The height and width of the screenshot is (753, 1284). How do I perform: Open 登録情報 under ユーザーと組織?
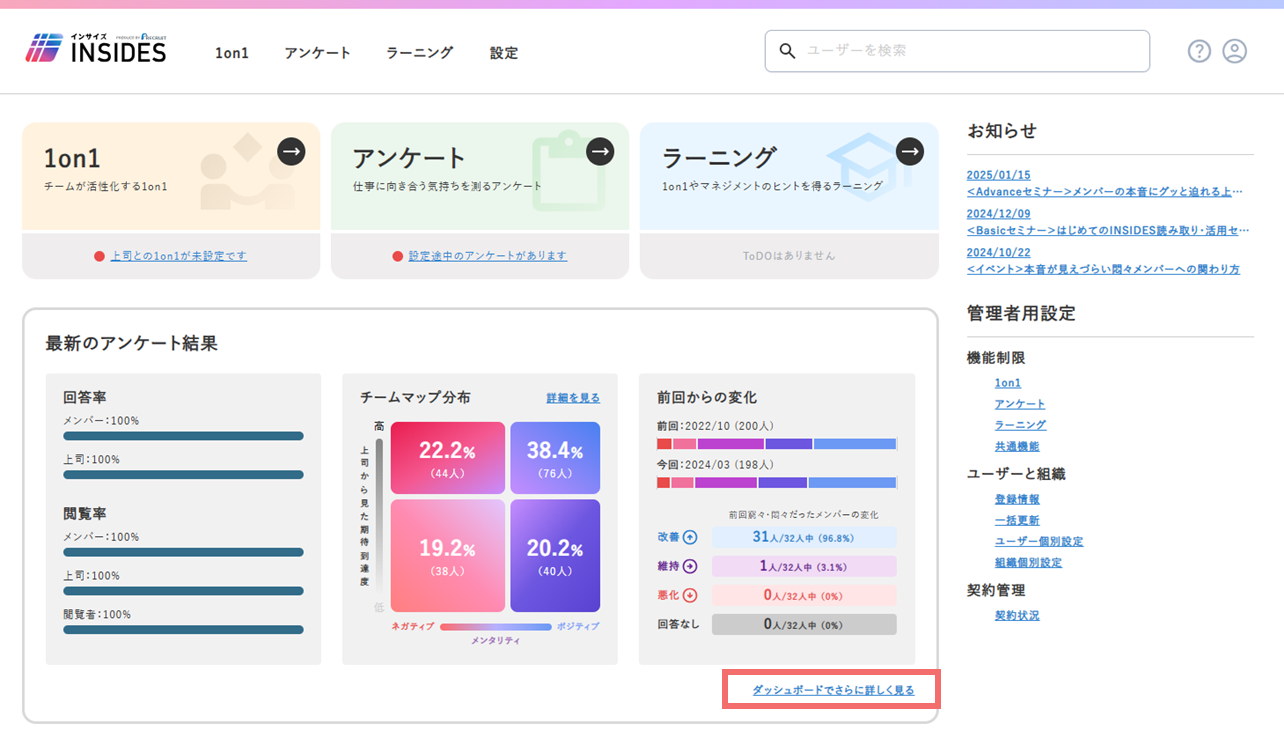click(1017, 499)
